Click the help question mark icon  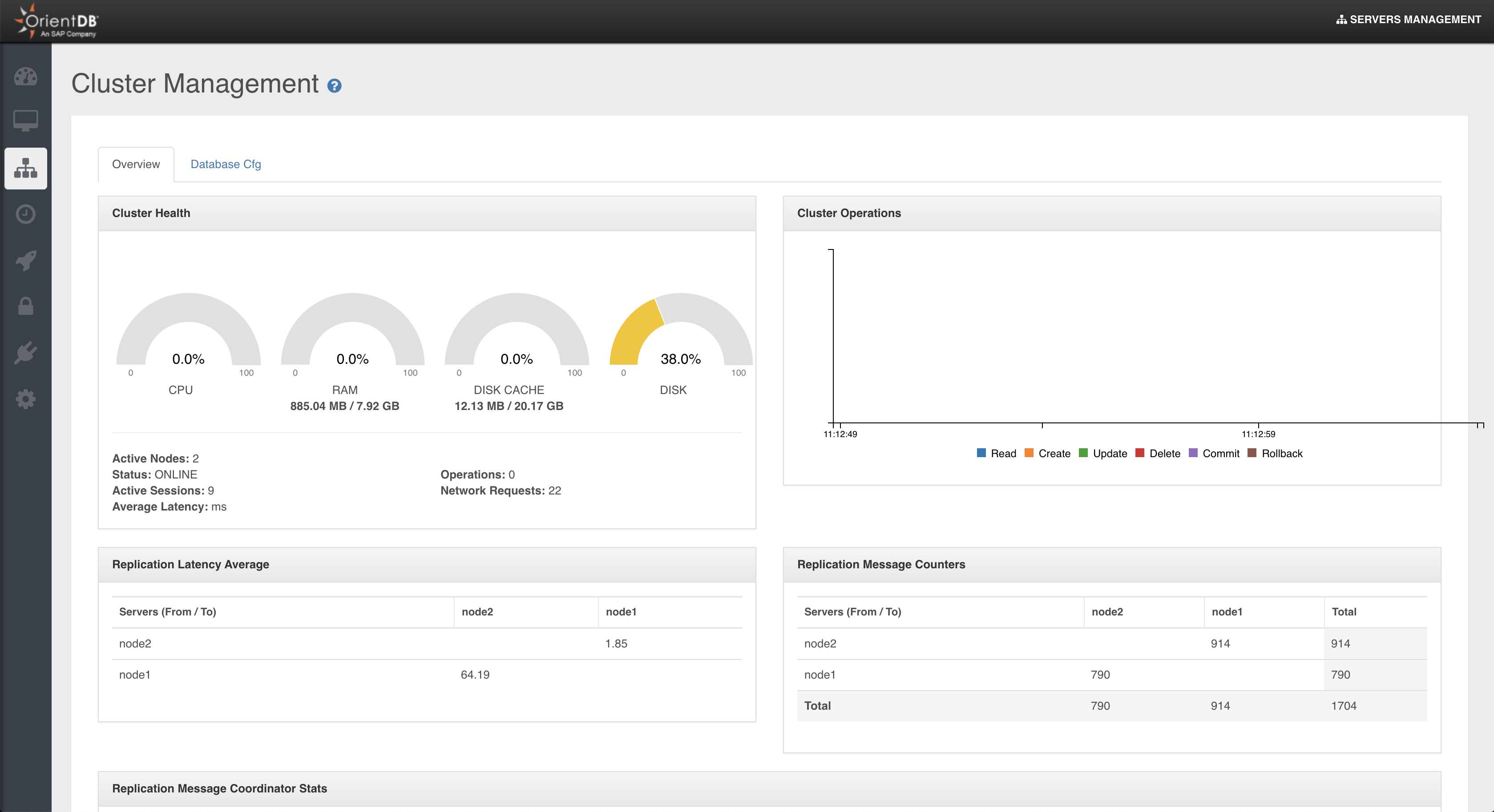(334, 86)
